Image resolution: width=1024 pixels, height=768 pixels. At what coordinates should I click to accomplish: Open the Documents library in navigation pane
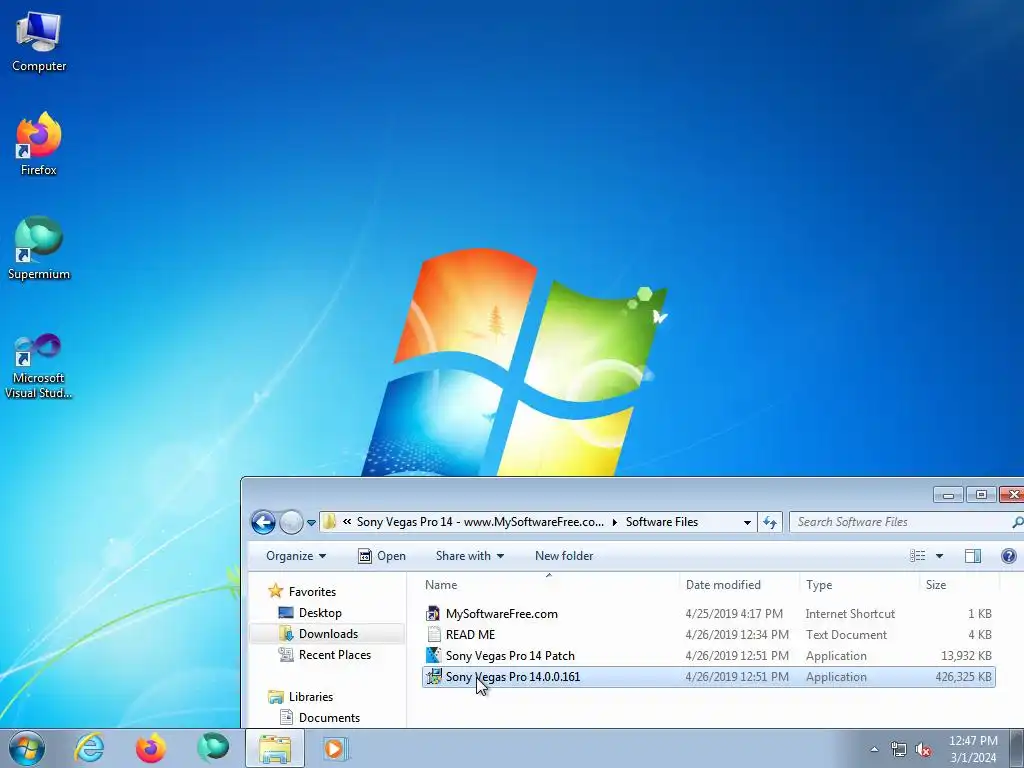coord(320,718)
